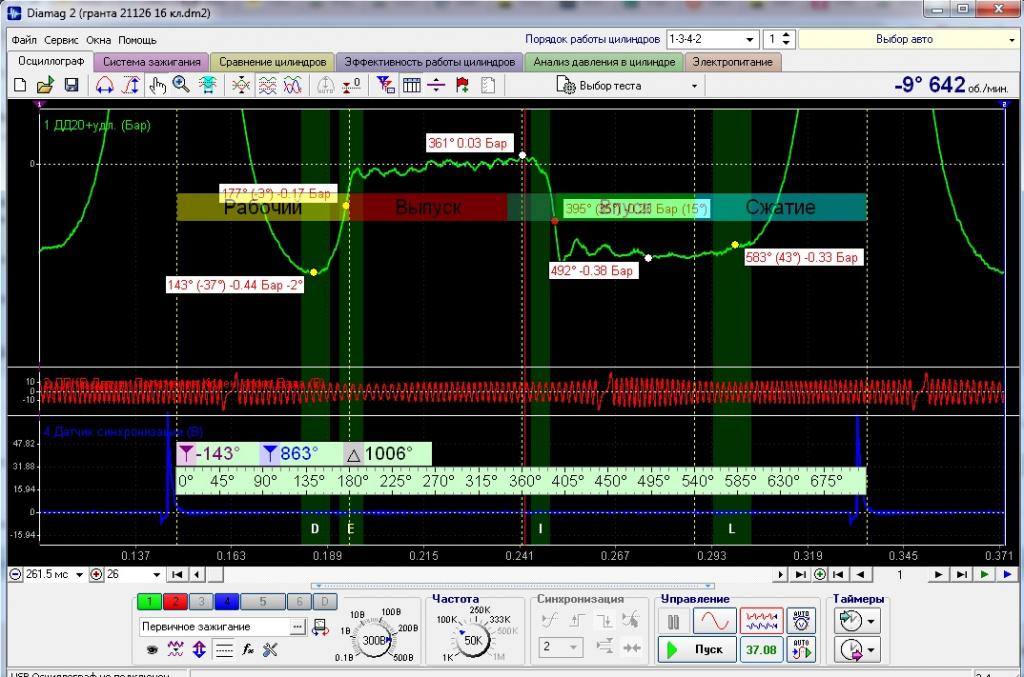Image resolution: width=1024 pixels, height=677 pixels.
Task: Click the purple wavy signal filter icon
Action: pyautogui.click(x=176, y=649)
